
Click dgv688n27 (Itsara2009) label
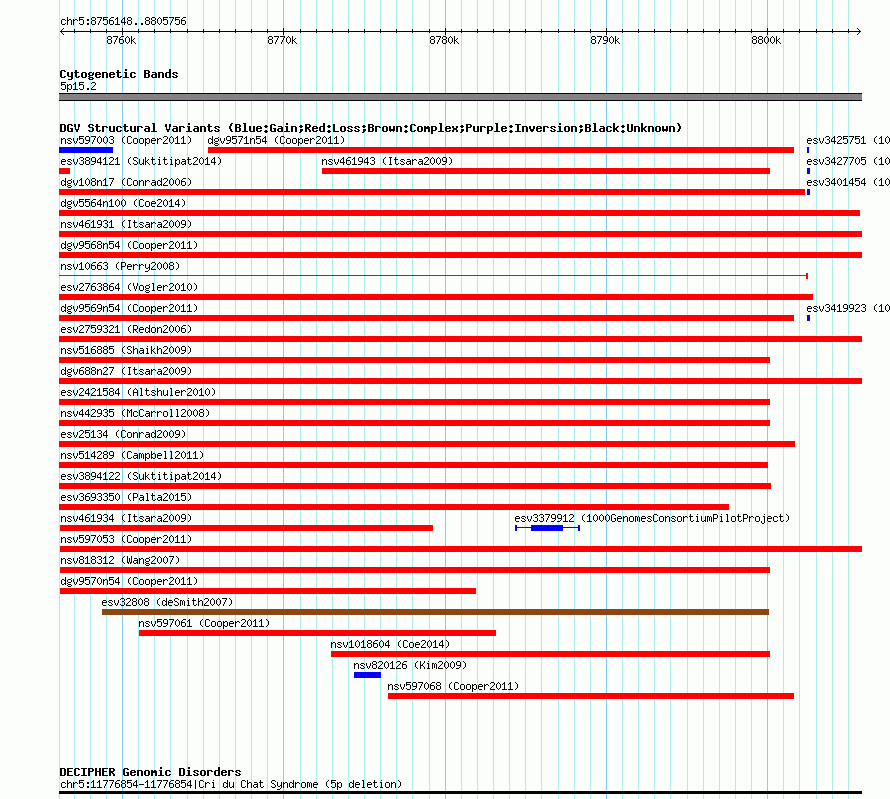(126, 371)
